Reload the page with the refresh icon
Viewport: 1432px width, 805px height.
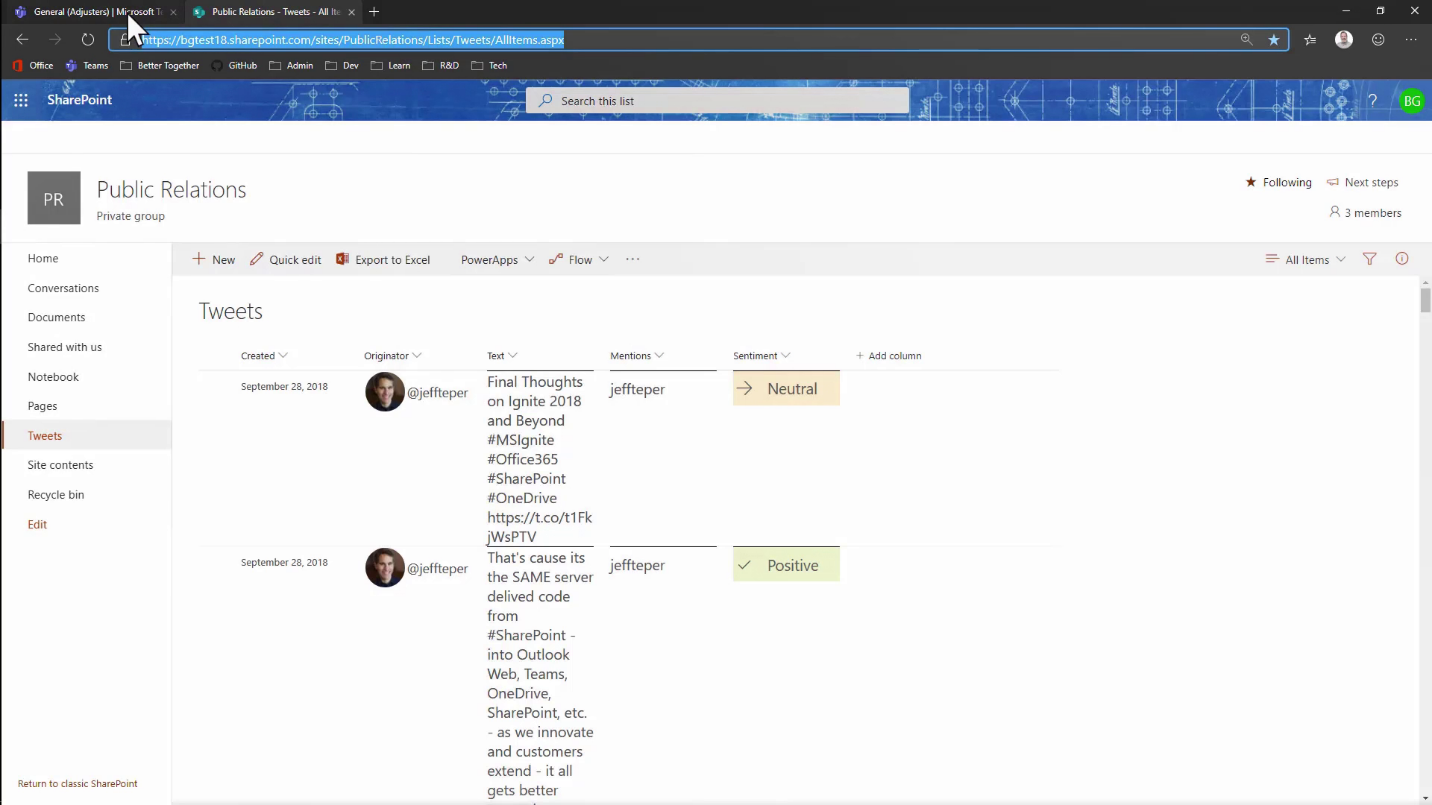coord(88,40)
